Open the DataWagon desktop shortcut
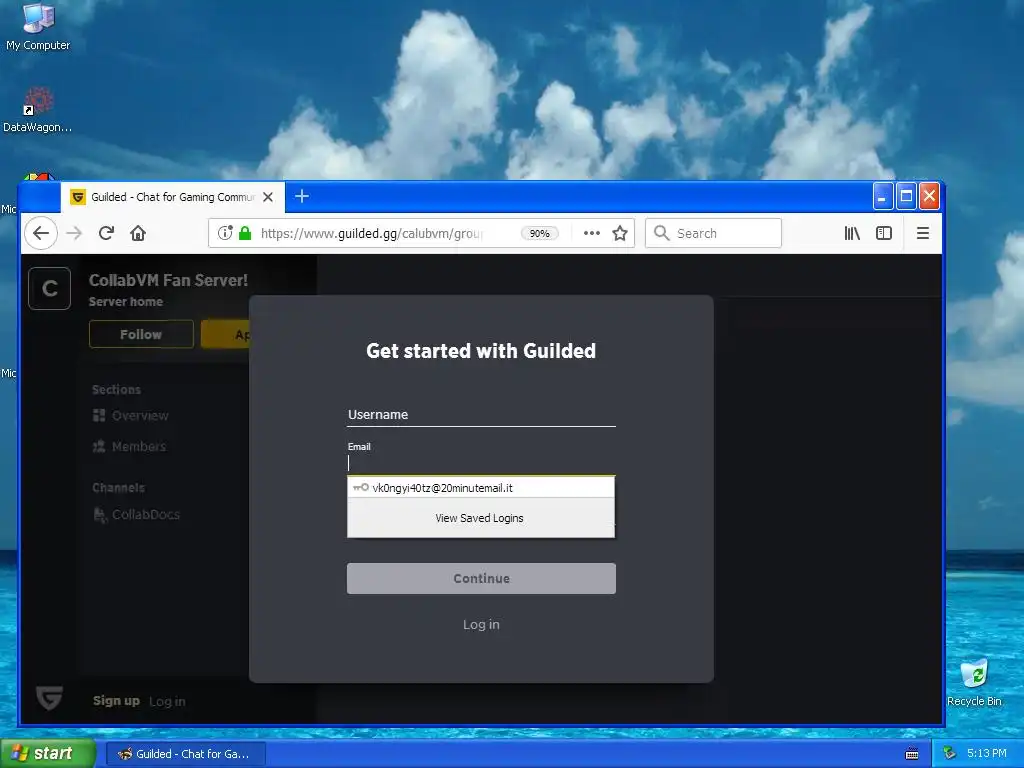The height and width of the screenshot is (768, 1024). point(37,110)
